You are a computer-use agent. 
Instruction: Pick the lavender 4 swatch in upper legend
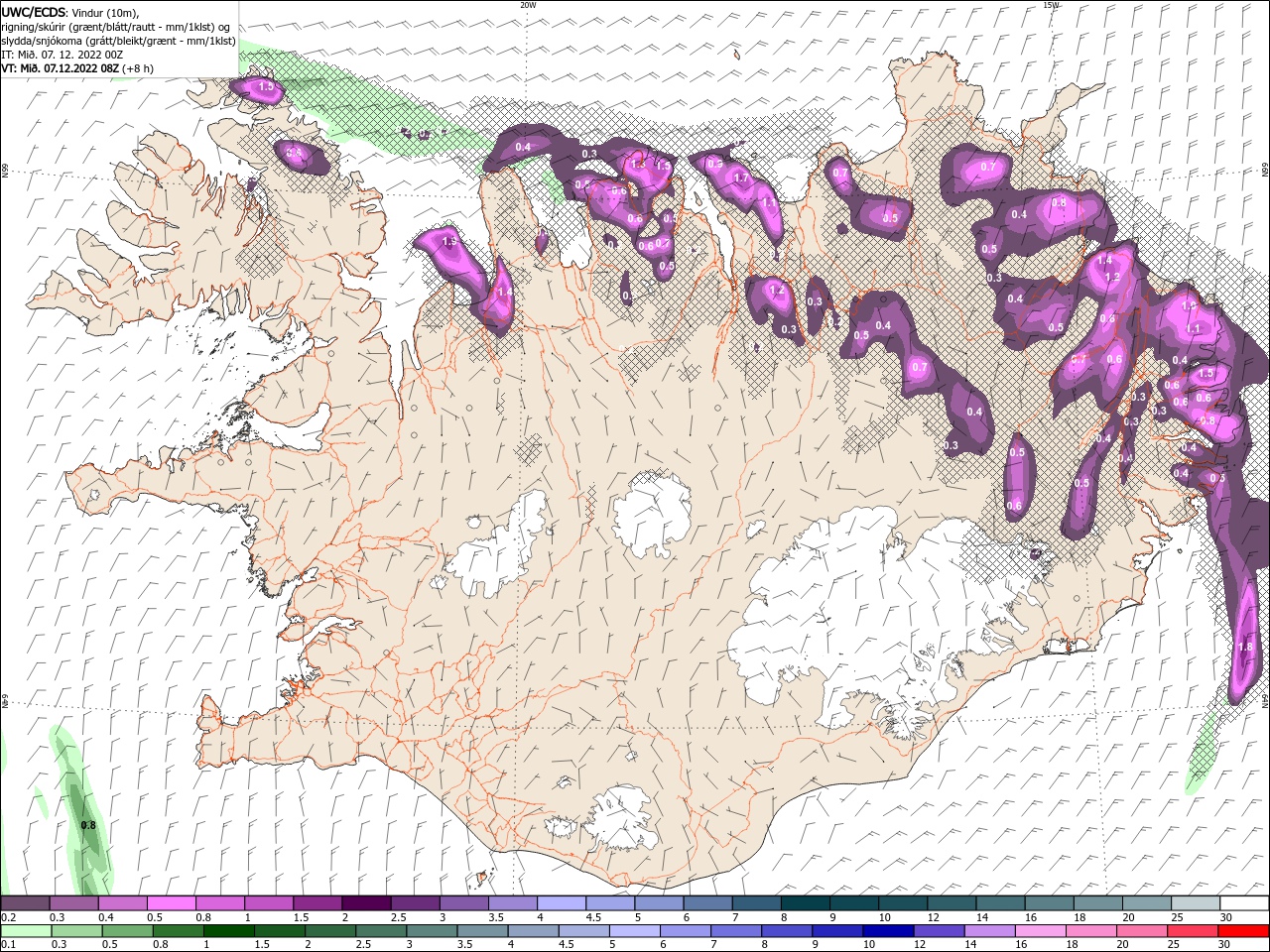[x=562, y=903]
